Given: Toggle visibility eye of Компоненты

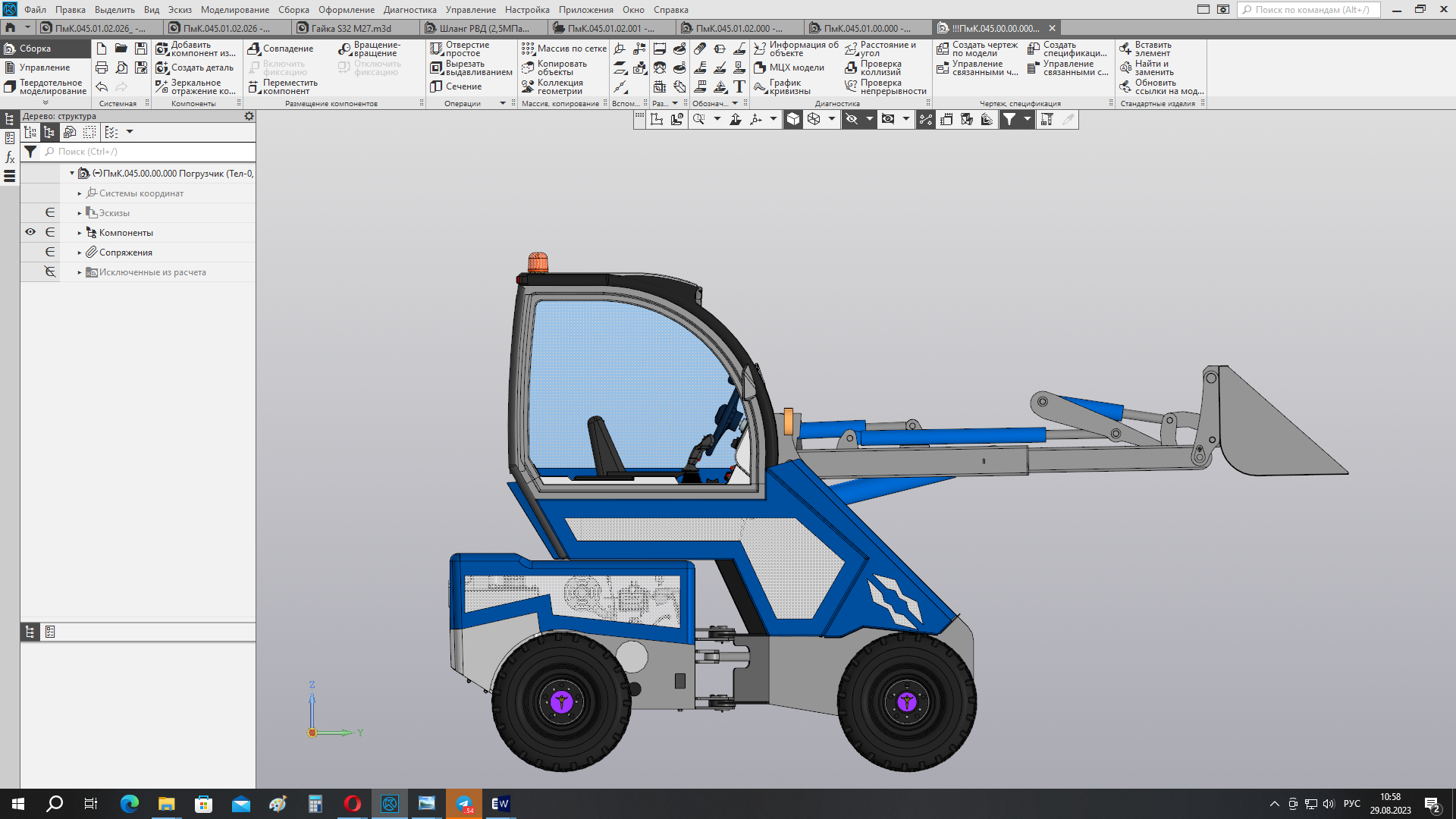Looking at the screenshot, I should tap(30, 232).
